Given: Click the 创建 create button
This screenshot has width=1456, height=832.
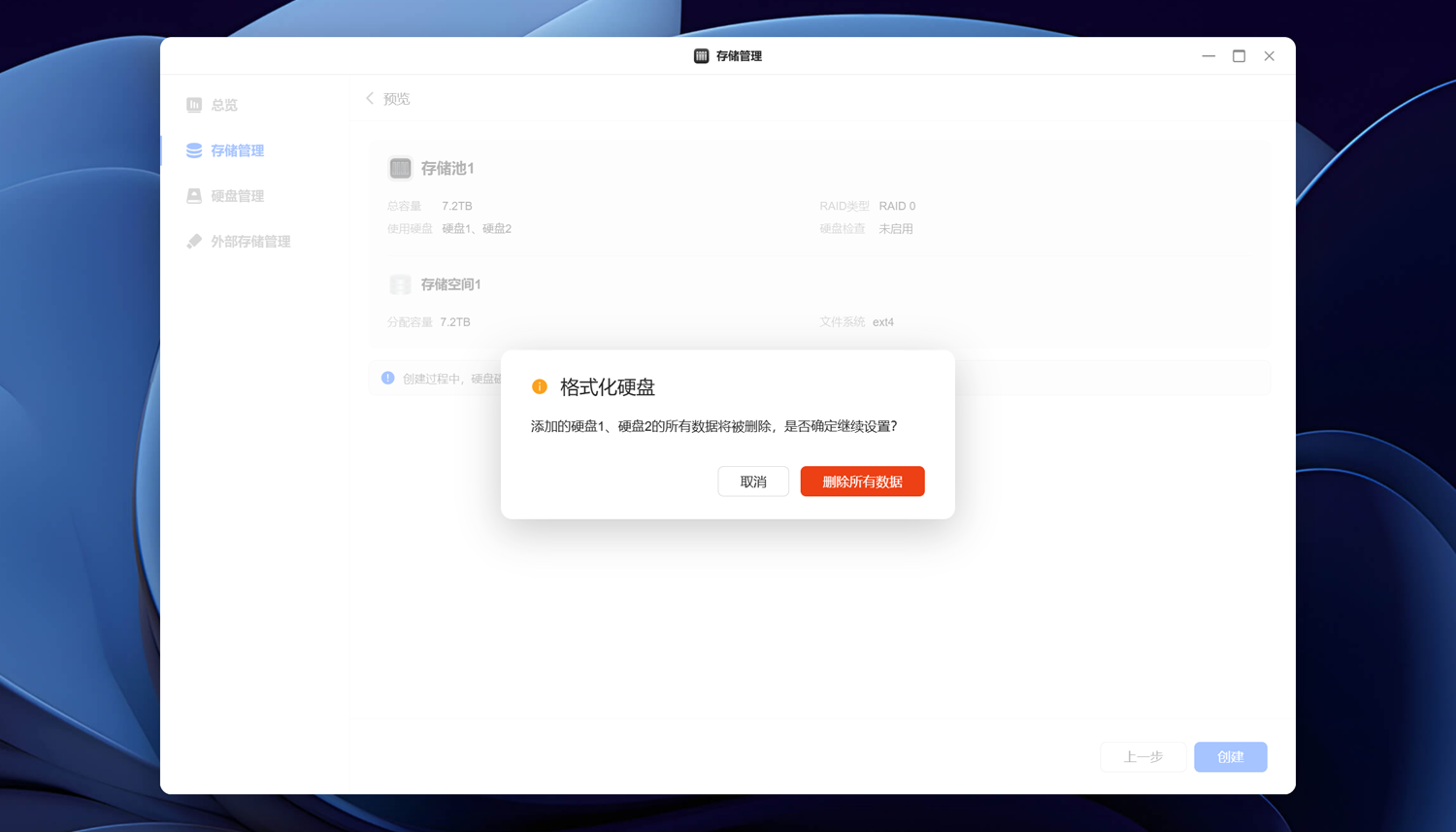Looking at the screenshot, I should click(x=1230, y=756).
